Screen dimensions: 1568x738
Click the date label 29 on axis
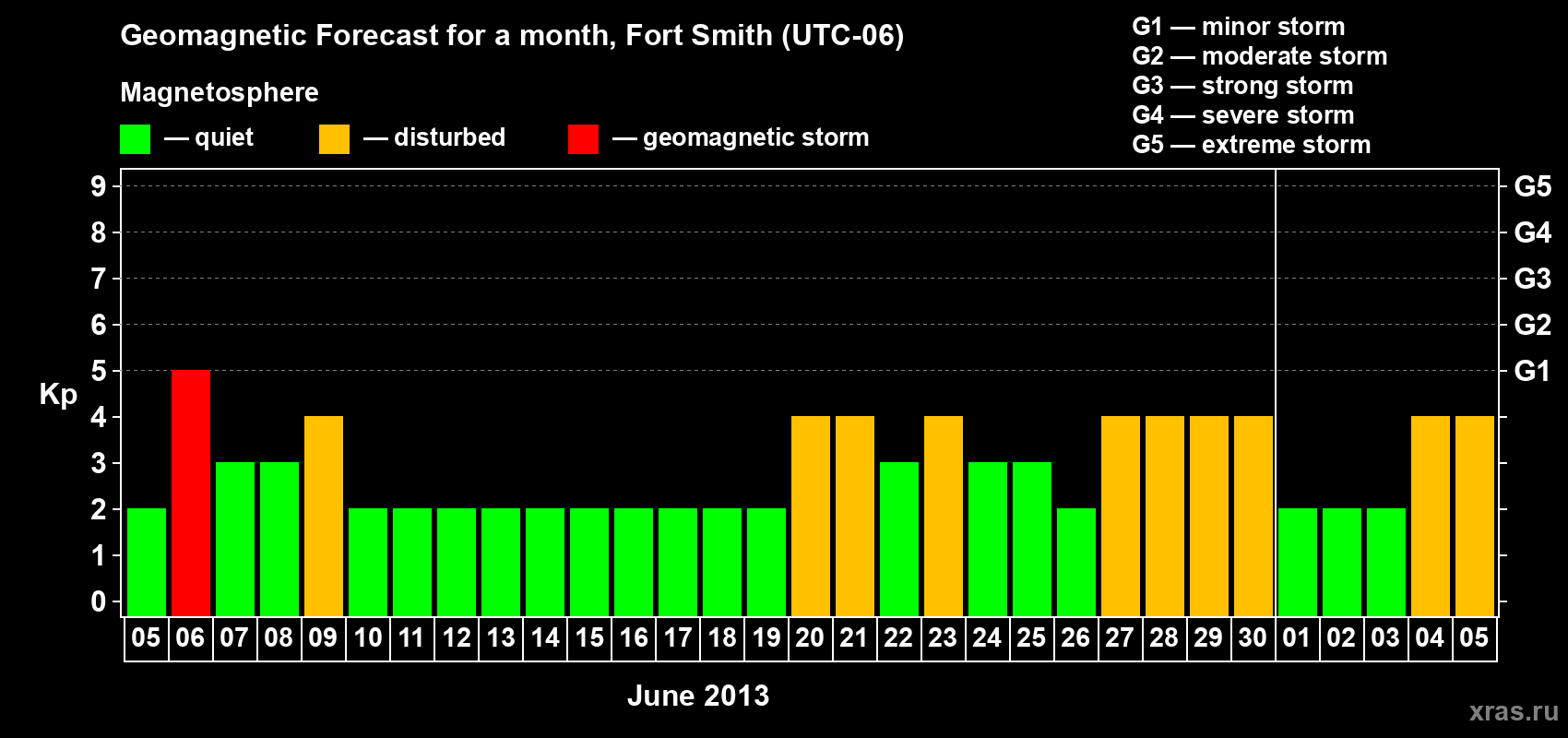pyautogui.click(x=1208, y=637)
